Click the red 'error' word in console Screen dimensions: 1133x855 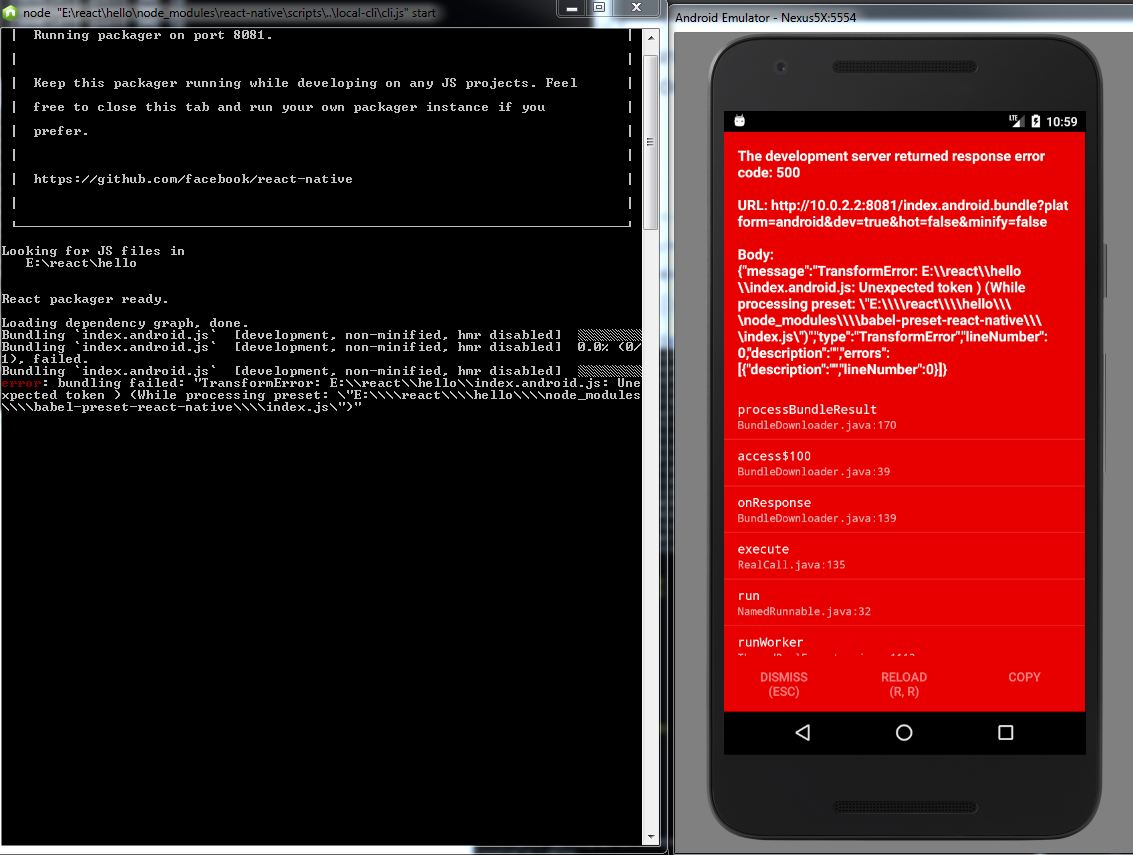click(x=21, y=383)
